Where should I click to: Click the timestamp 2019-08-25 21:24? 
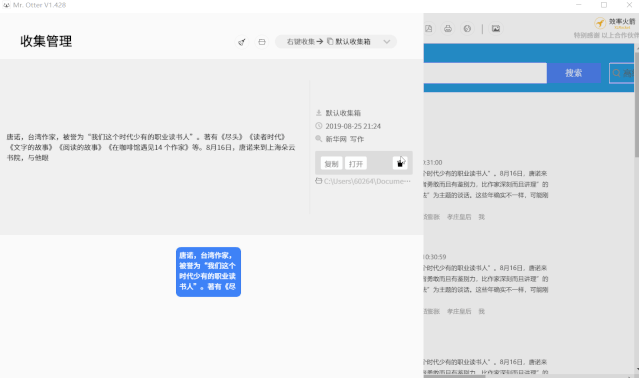coord(353,126)
